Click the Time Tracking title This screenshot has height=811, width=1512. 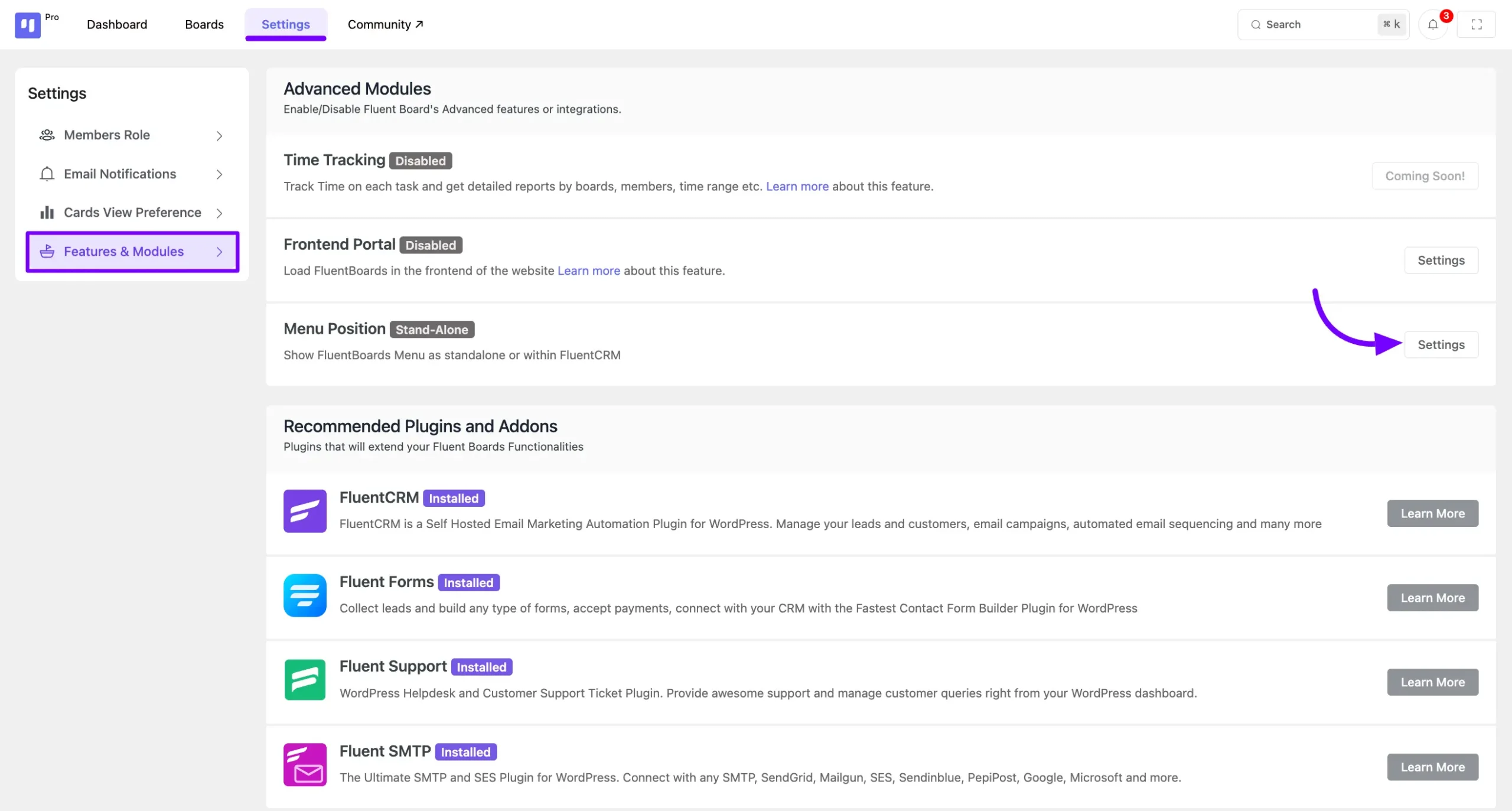(334, 160)
